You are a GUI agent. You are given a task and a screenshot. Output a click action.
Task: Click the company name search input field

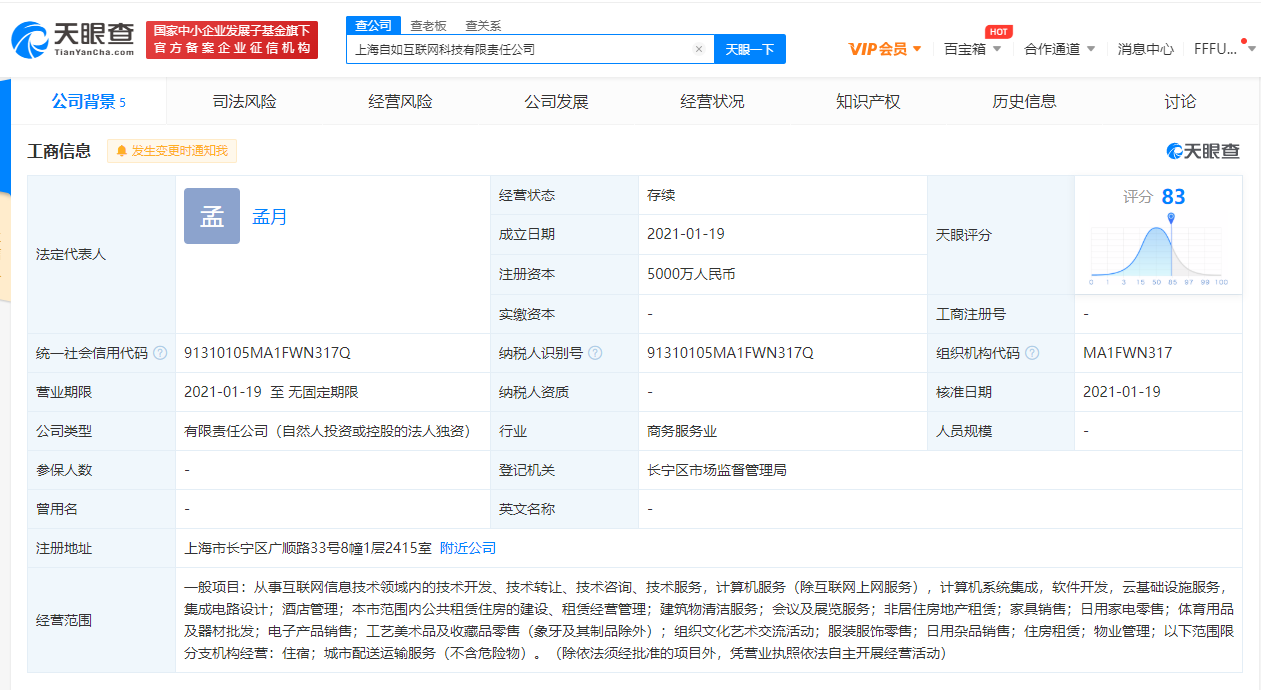(520, 49)
